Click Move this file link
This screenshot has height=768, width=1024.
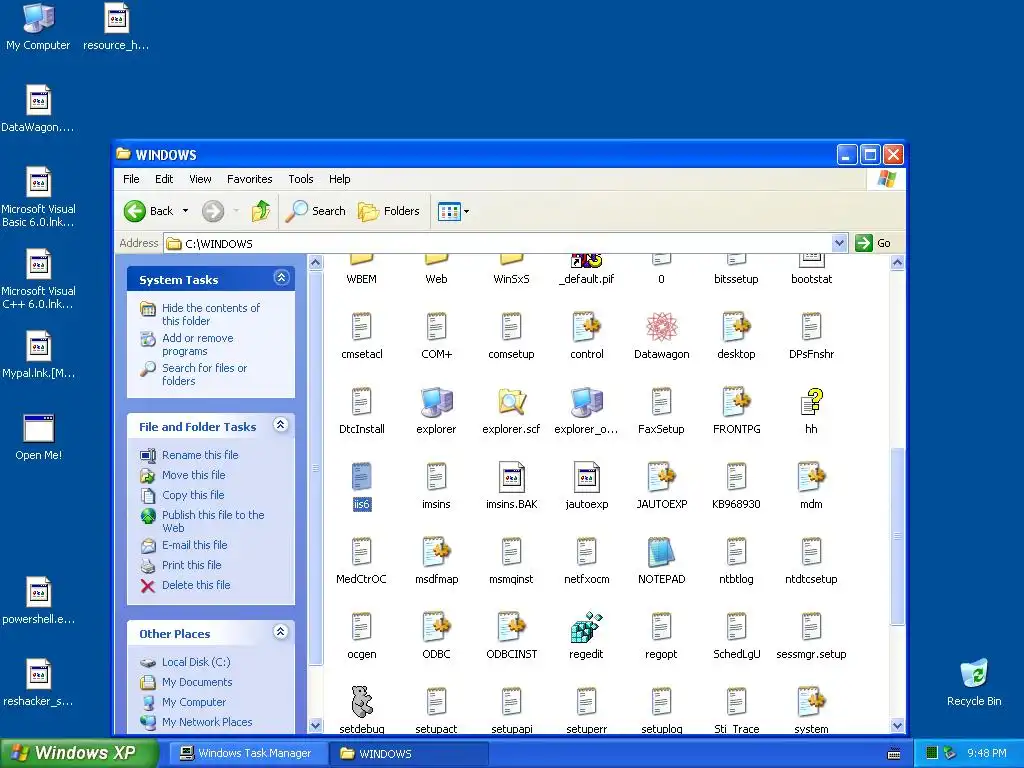coord(193,475)
